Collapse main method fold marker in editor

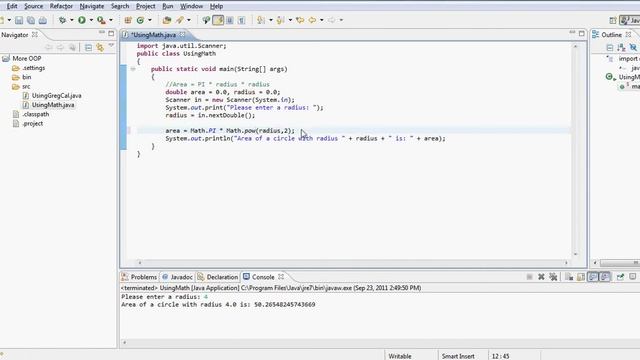coord(133,69)
